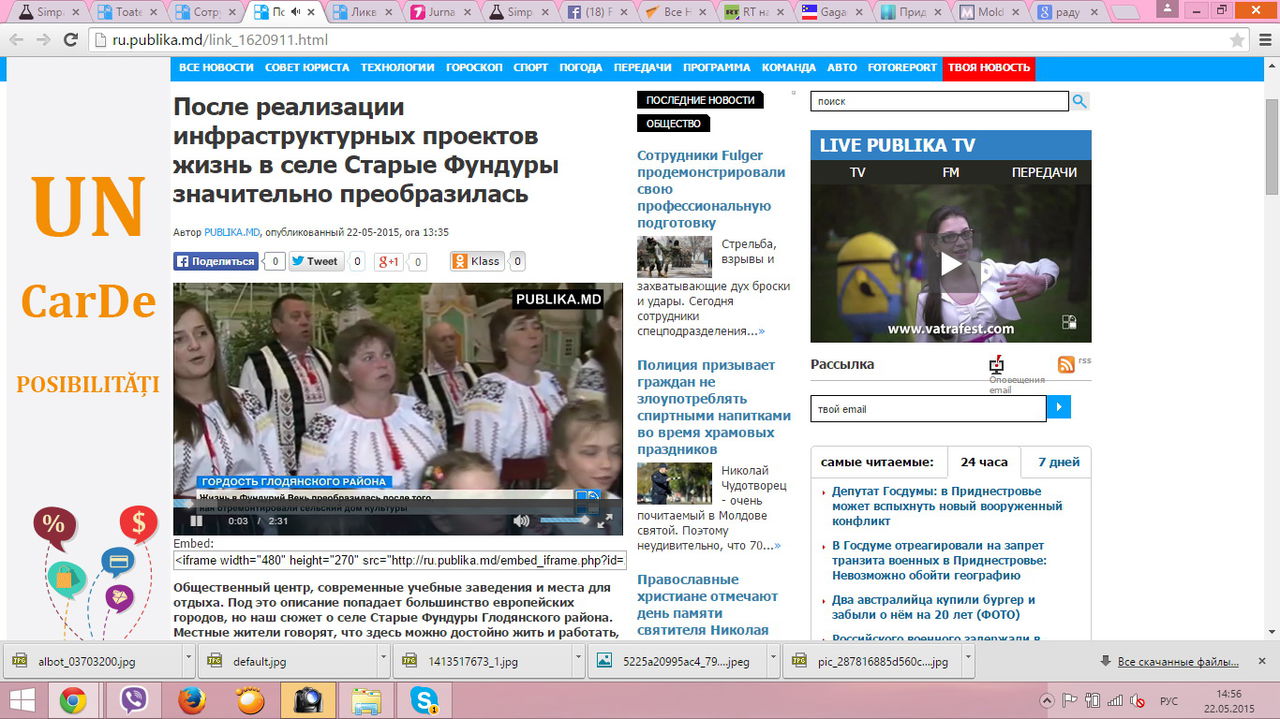The image size is (1280, 719).
Task: Open ПОГОДА section
Action: click(581, 68)
